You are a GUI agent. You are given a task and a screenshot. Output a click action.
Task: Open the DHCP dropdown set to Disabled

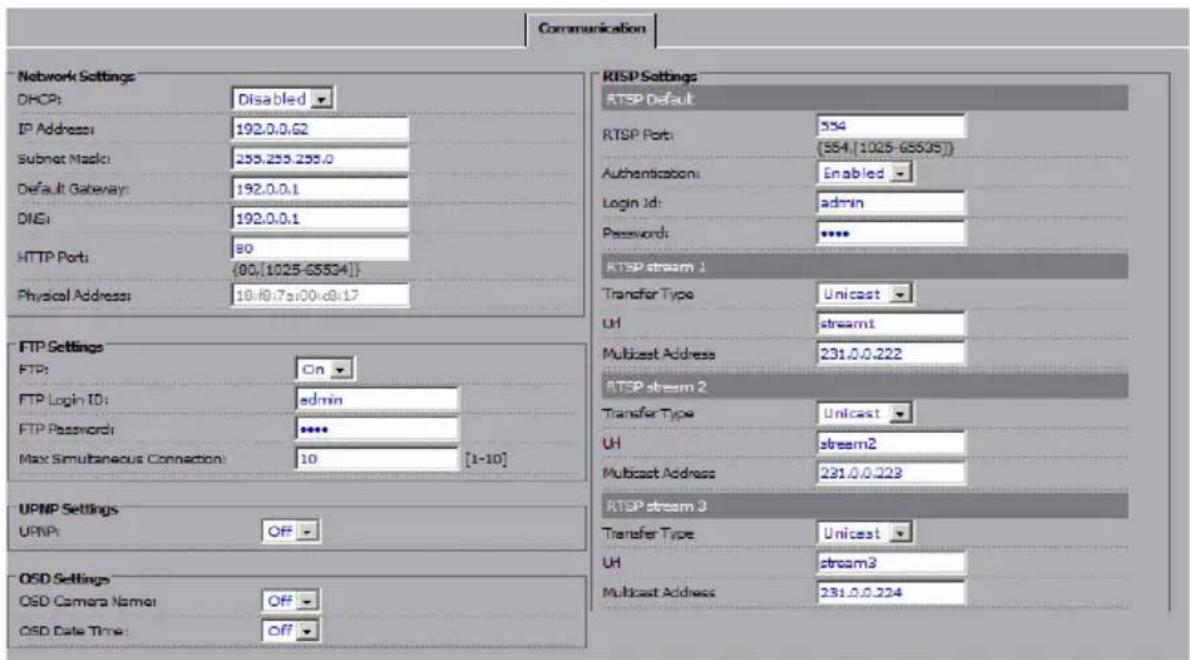coord(282,99)
